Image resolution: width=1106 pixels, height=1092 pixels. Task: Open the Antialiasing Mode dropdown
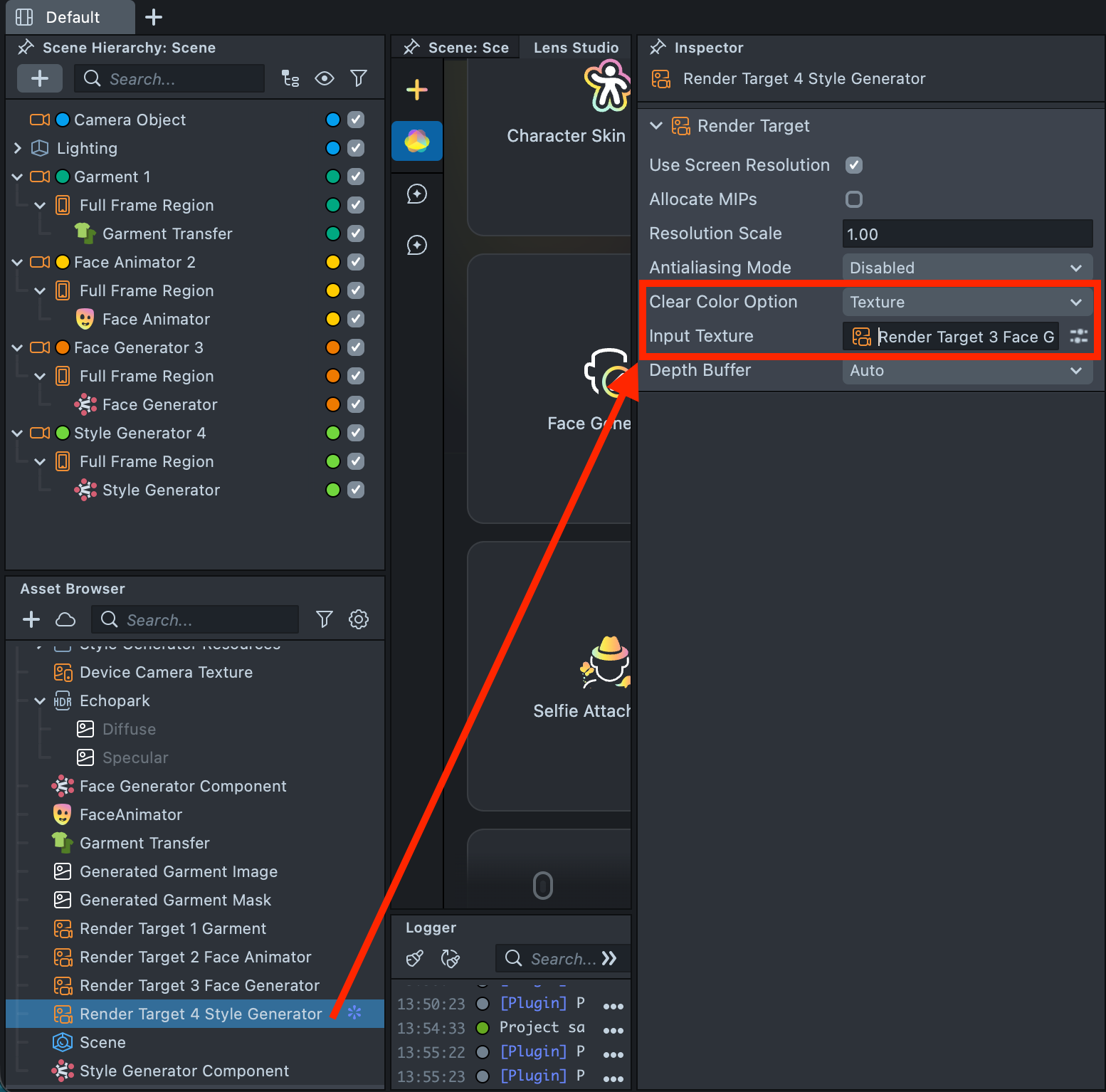tap(967, 268)
